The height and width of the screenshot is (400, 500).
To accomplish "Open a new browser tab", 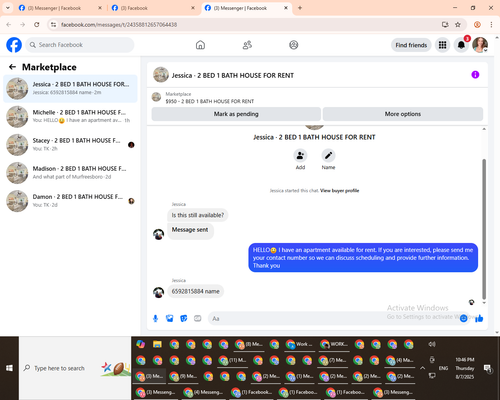I will (x=300, y=8).
